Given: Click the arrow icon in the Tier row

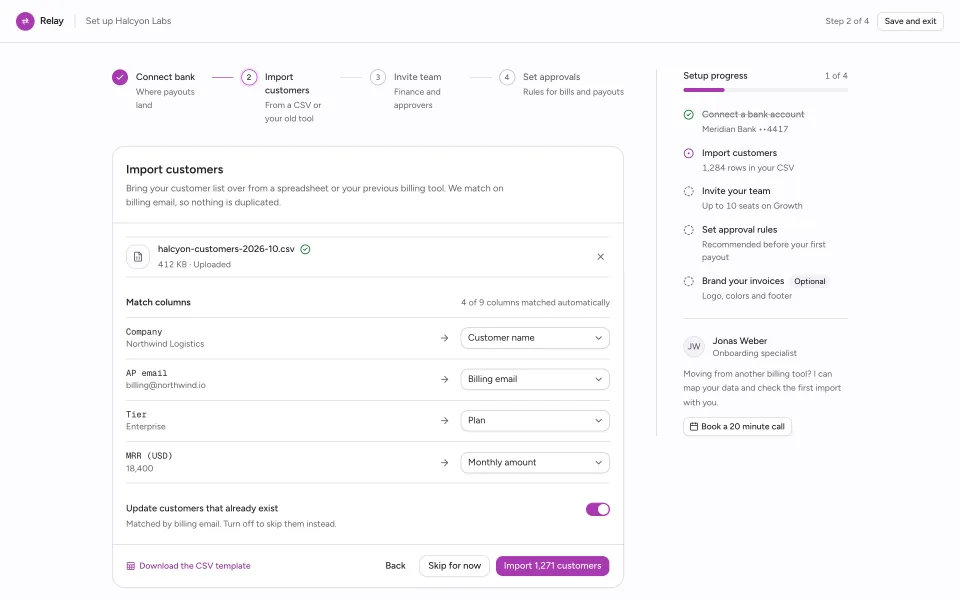Looking at the screenshot, I should [x=444, y=421].
